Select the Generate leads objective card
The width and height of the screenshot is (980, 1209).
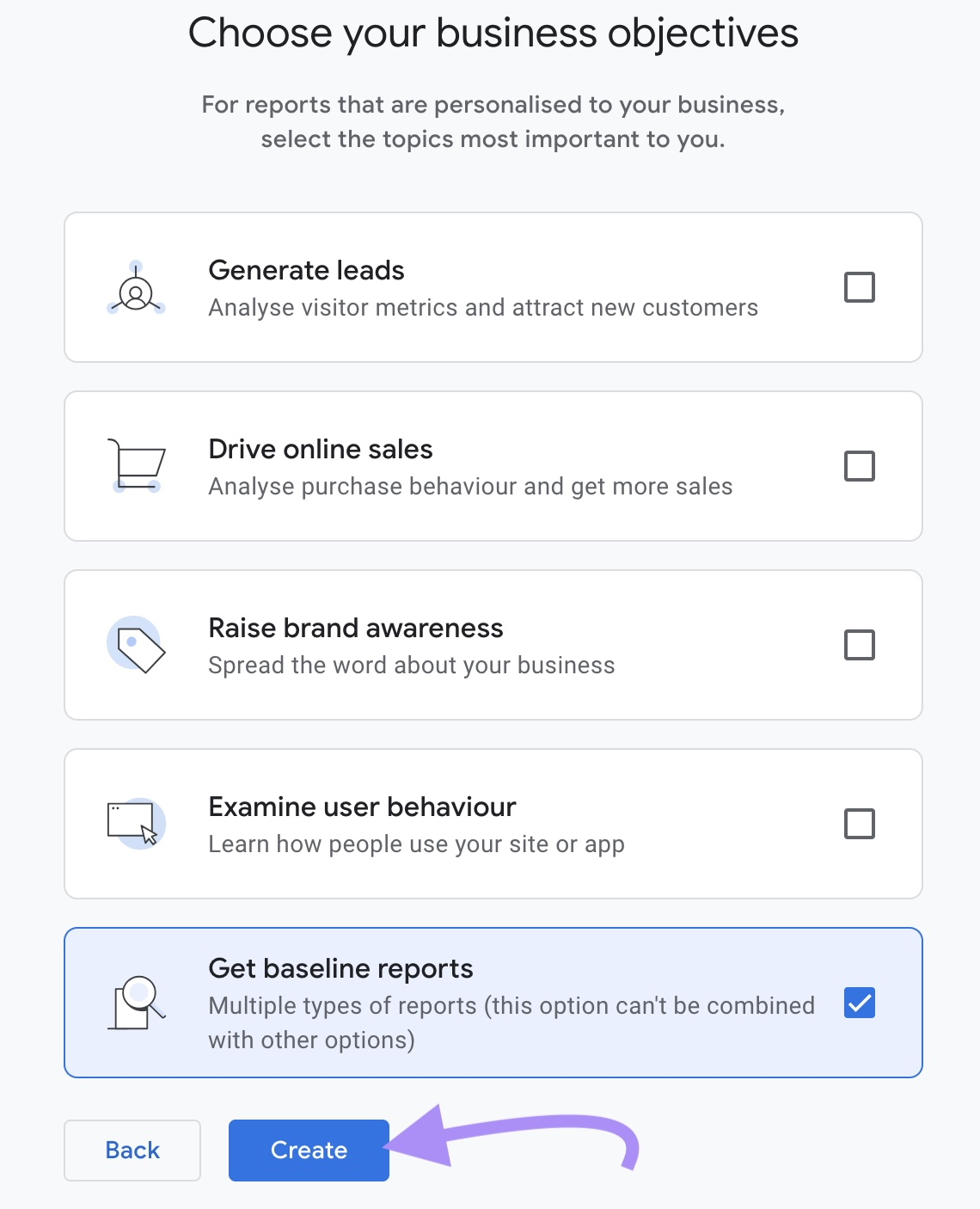point(492,287)
